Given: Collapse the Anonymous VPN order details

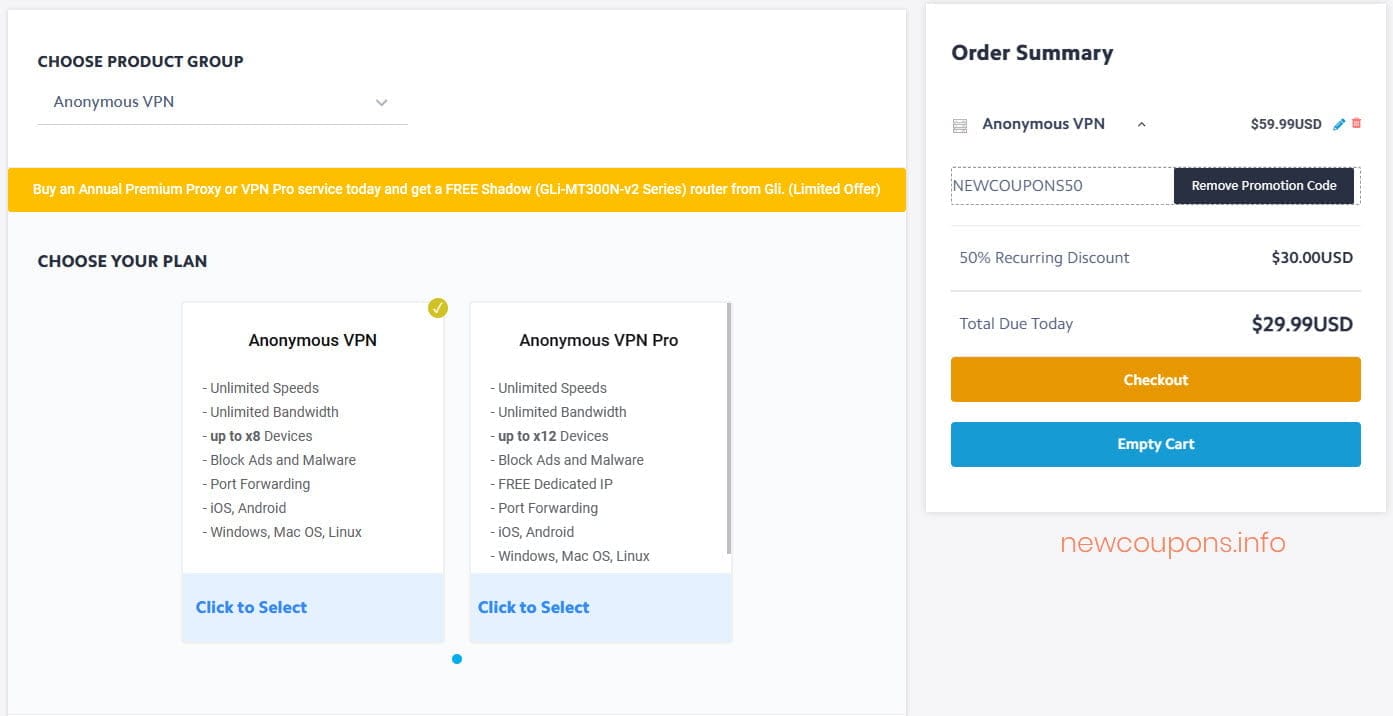Looking at the screenshot, I should point(1141,124).
